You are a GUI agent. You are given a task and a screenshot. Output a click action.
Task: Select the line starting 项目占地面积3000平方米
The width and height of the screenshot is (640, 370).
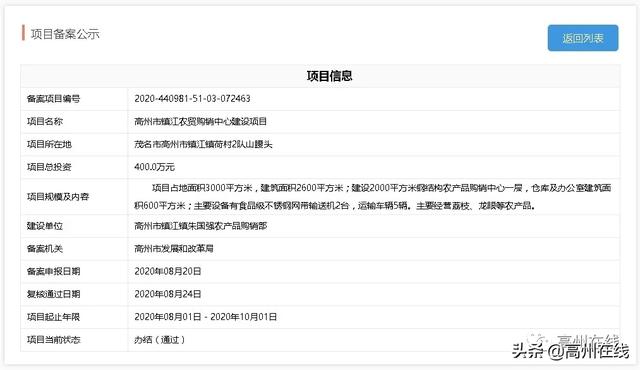click(381, 188)
